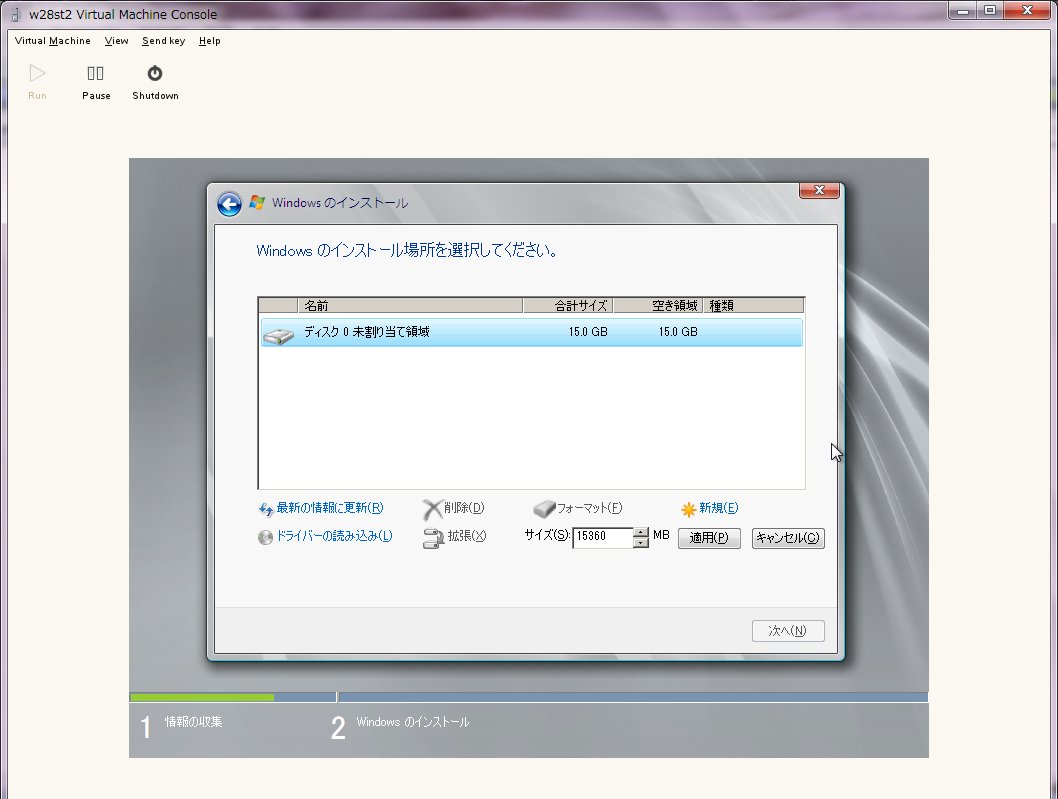This screenshot has height=799, width=1058.
Task: Select the ディスク 0 未割り当て領域 row
Action: tap(532, 333)
